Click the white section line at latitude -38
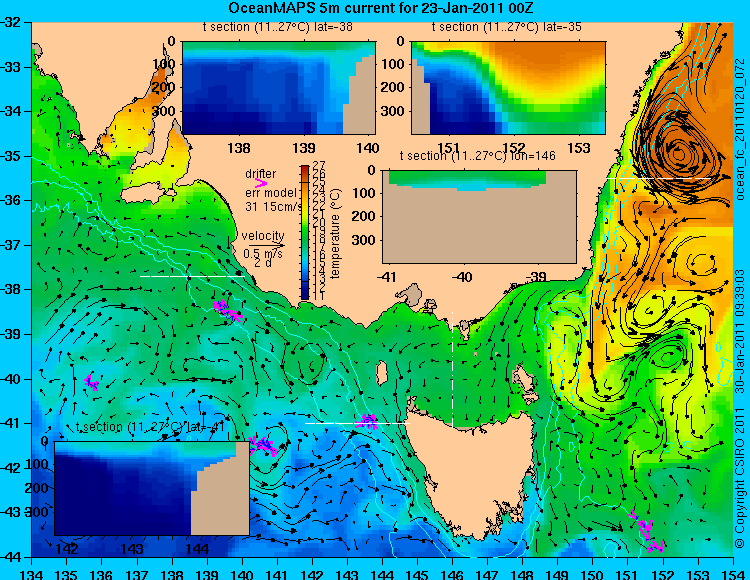Image resolution: width=750 pixels, height=580 pixels. pyautogui.click(x=192, y=276)
